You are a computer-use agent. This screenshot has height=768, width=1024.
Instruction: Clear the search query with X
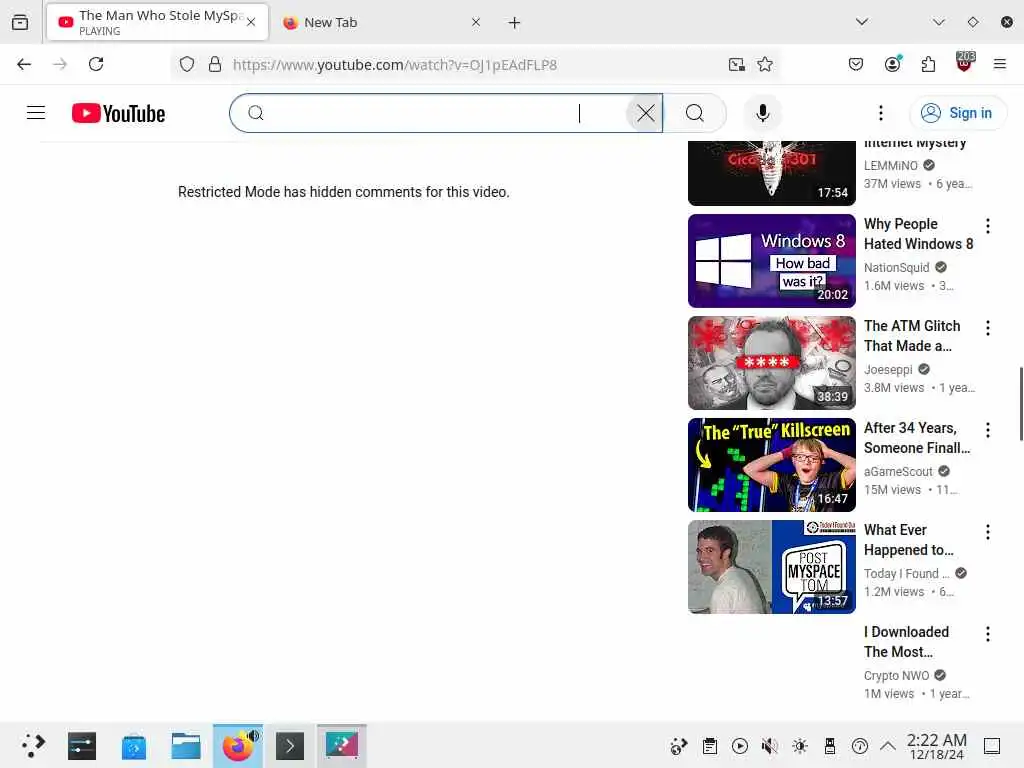click(645, 113)
